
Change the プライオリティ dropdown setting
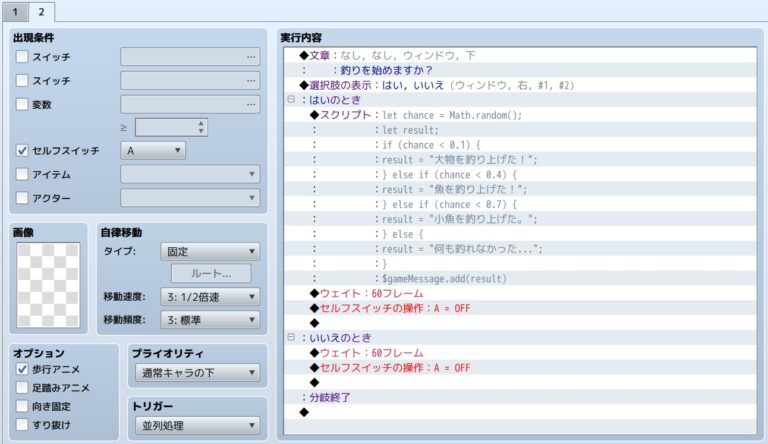(196, 373)
